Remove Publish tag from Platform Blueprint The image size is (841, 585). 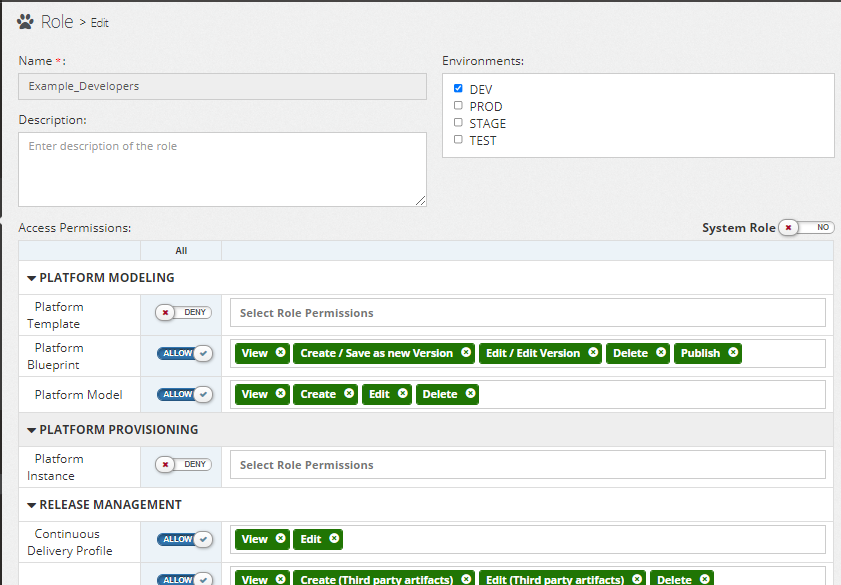coord(733,353)
